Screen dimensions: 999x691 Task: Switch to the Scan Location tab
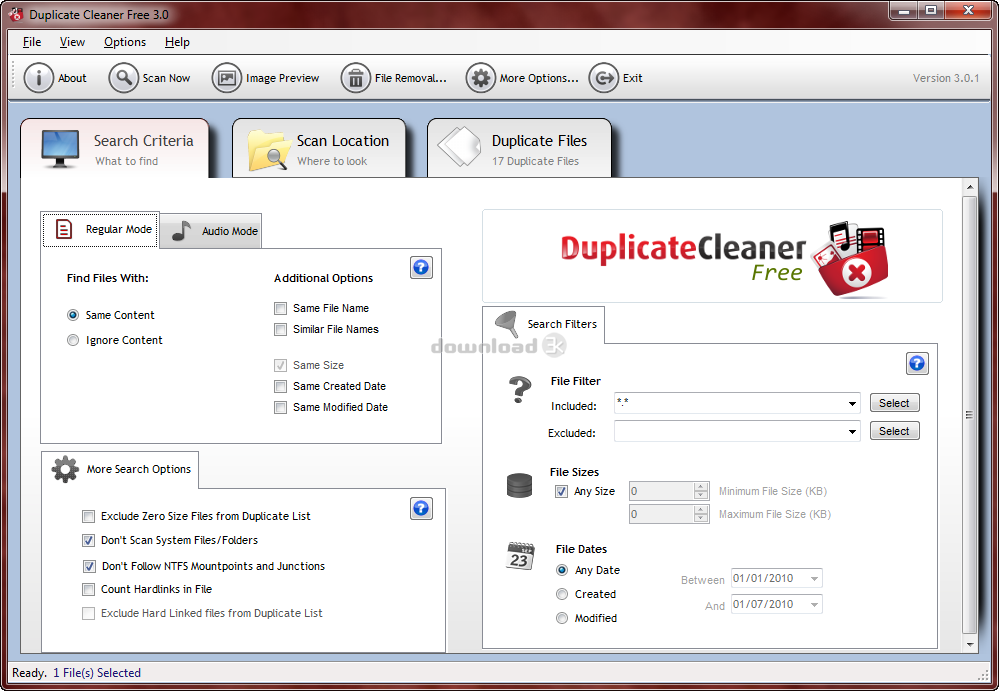point(319,148)
